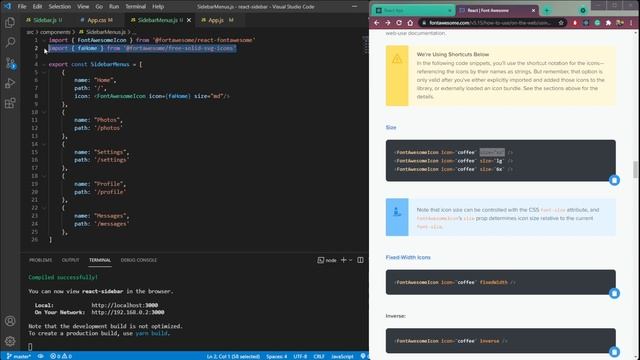Screen dimensions: 640x360
Task: Open the Source Control view
Action: click(x=10, y=63)
